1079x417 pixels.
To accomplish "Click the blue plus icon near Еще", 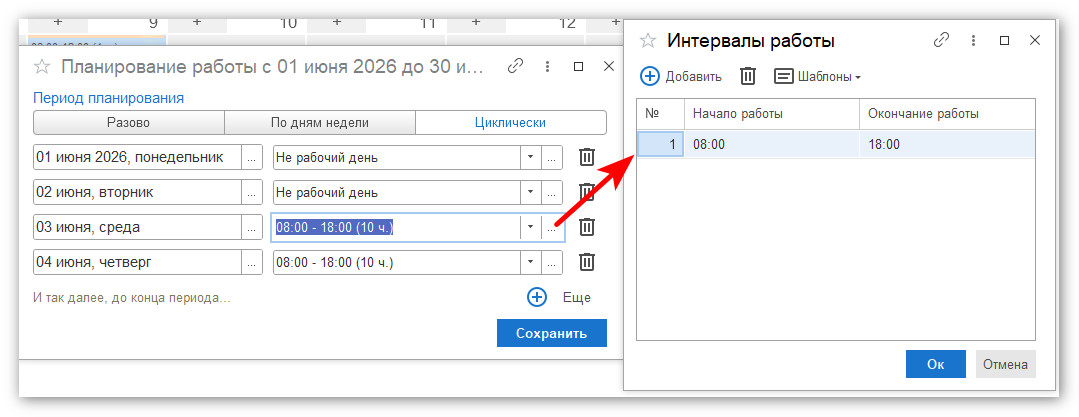I will point(537,297).
